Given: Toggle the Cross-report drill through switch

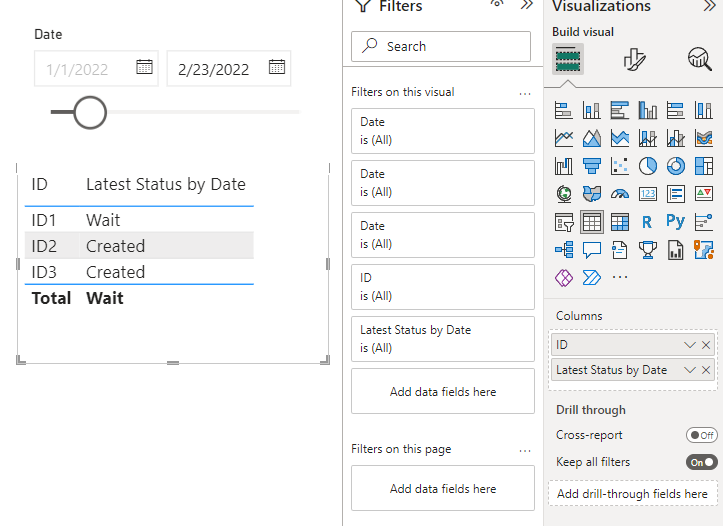Looking at the screenshot, I should tap(702, 435).
